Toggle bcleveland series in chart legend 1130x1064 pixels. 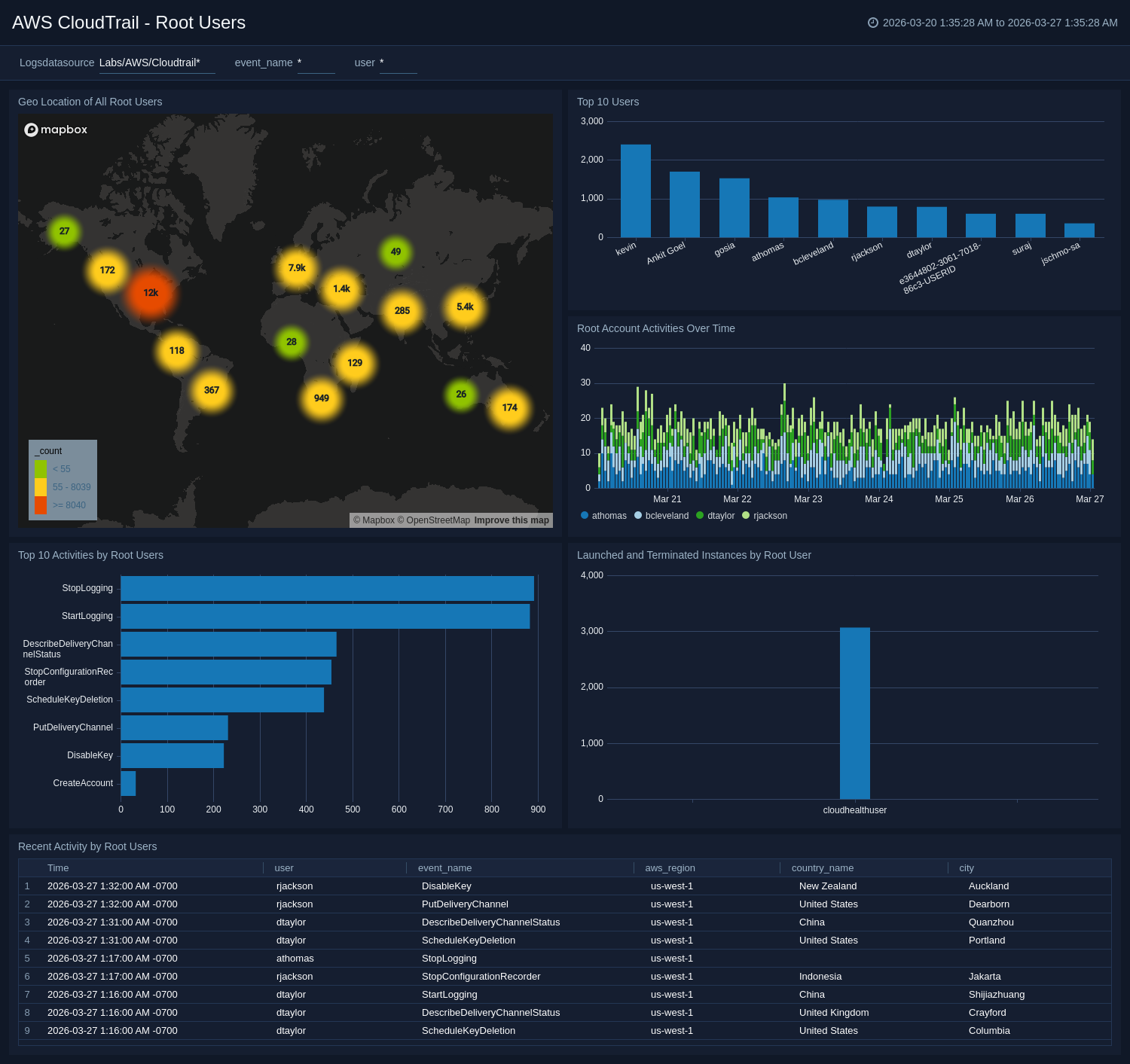[661, 516]
